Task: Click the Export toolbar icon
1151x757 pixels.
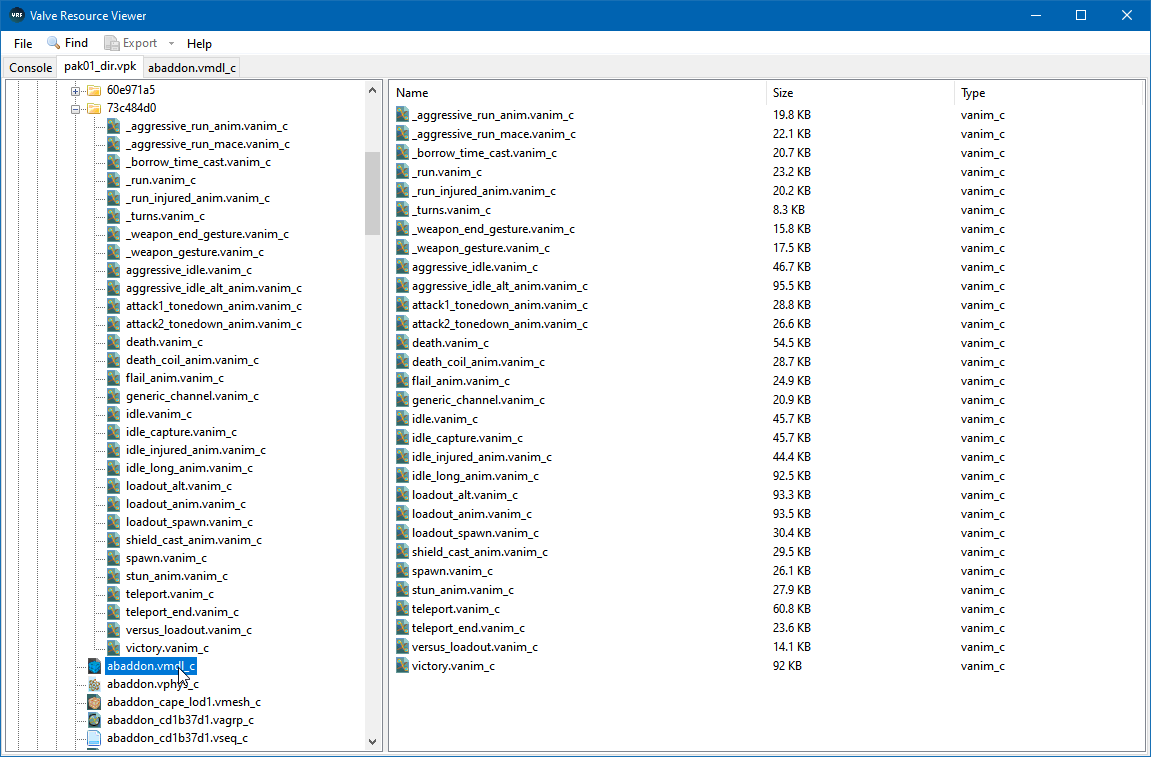Action: (112, 43)
